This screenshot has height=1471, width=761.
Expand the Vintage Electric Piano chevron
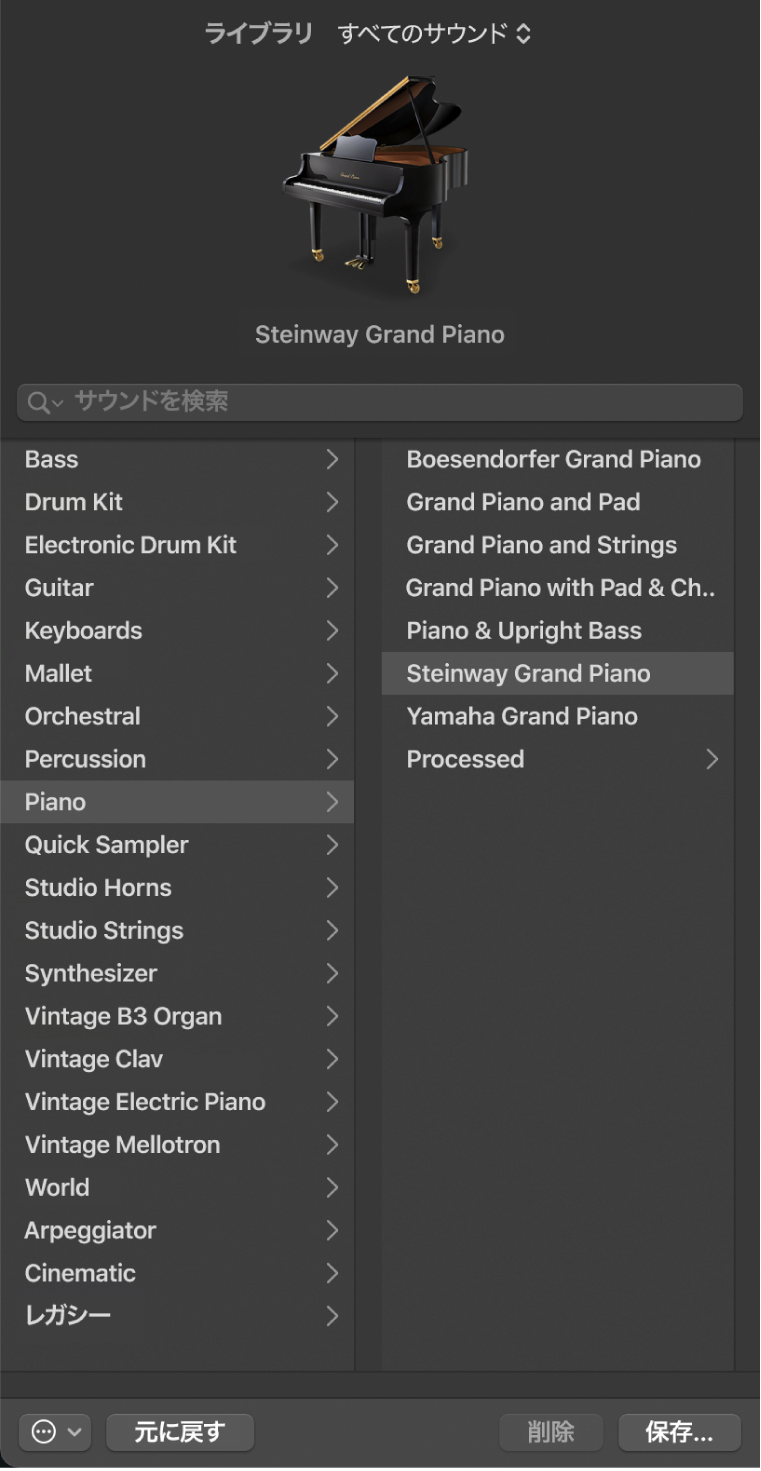tap(332, 1102)
